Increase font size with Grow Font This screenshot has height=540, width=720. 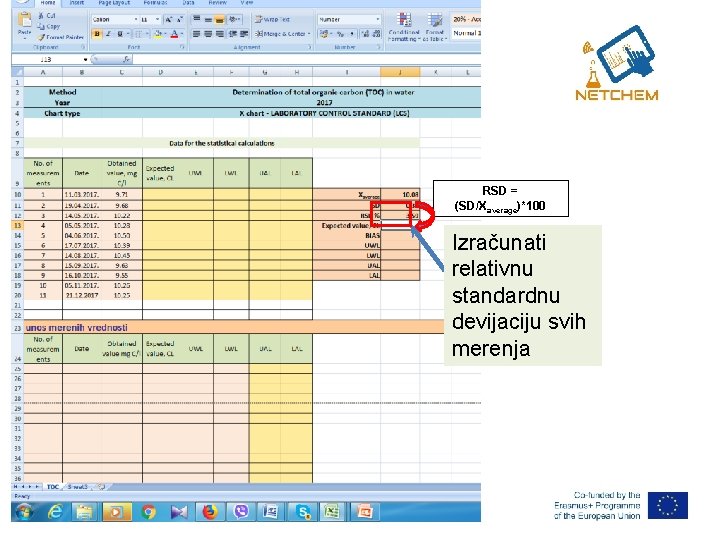[169, 19]
